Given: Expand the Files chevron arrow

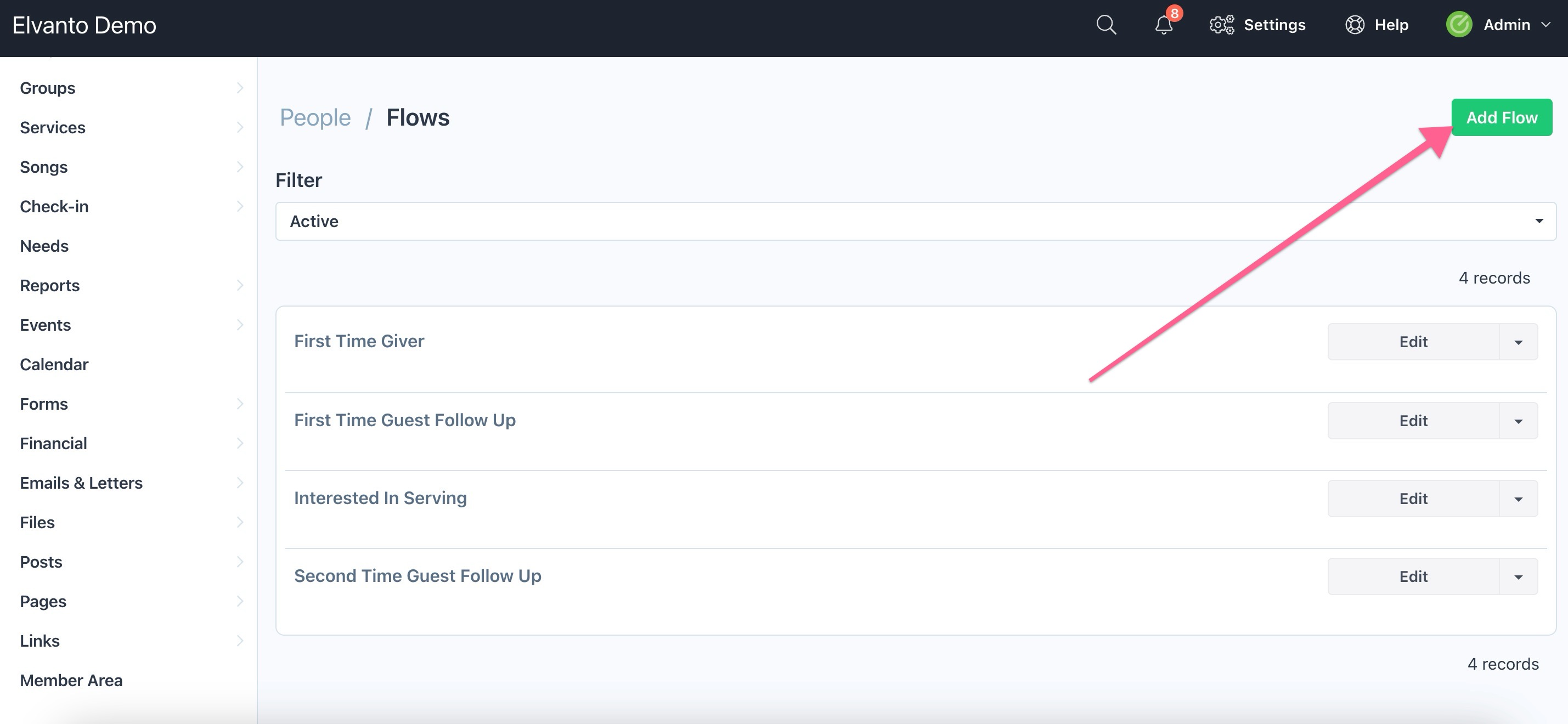Looking at the screenshot, I should click(x=240, y=523).
